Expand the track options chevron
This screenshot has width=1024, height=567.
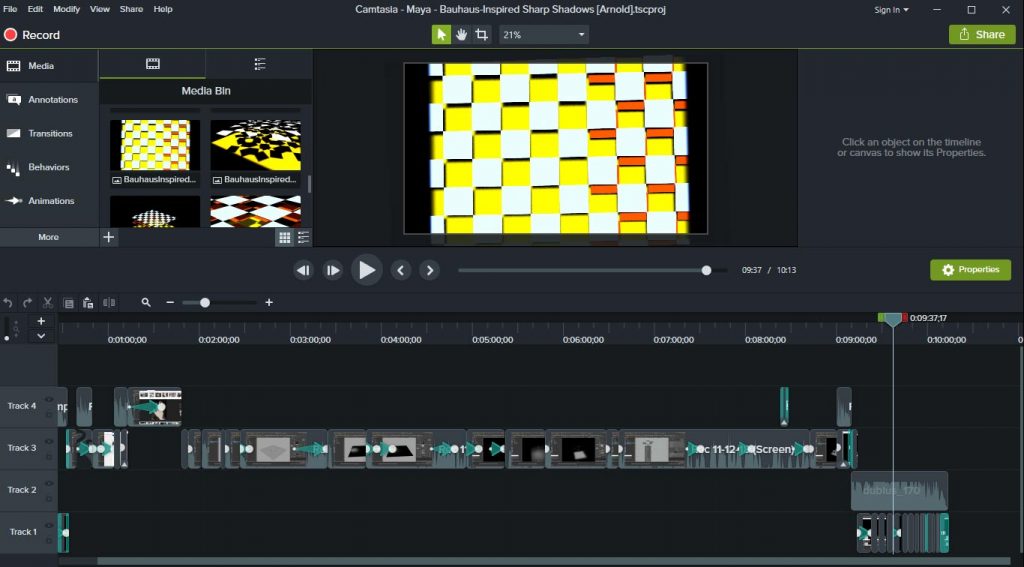click(x=41, y=336)
